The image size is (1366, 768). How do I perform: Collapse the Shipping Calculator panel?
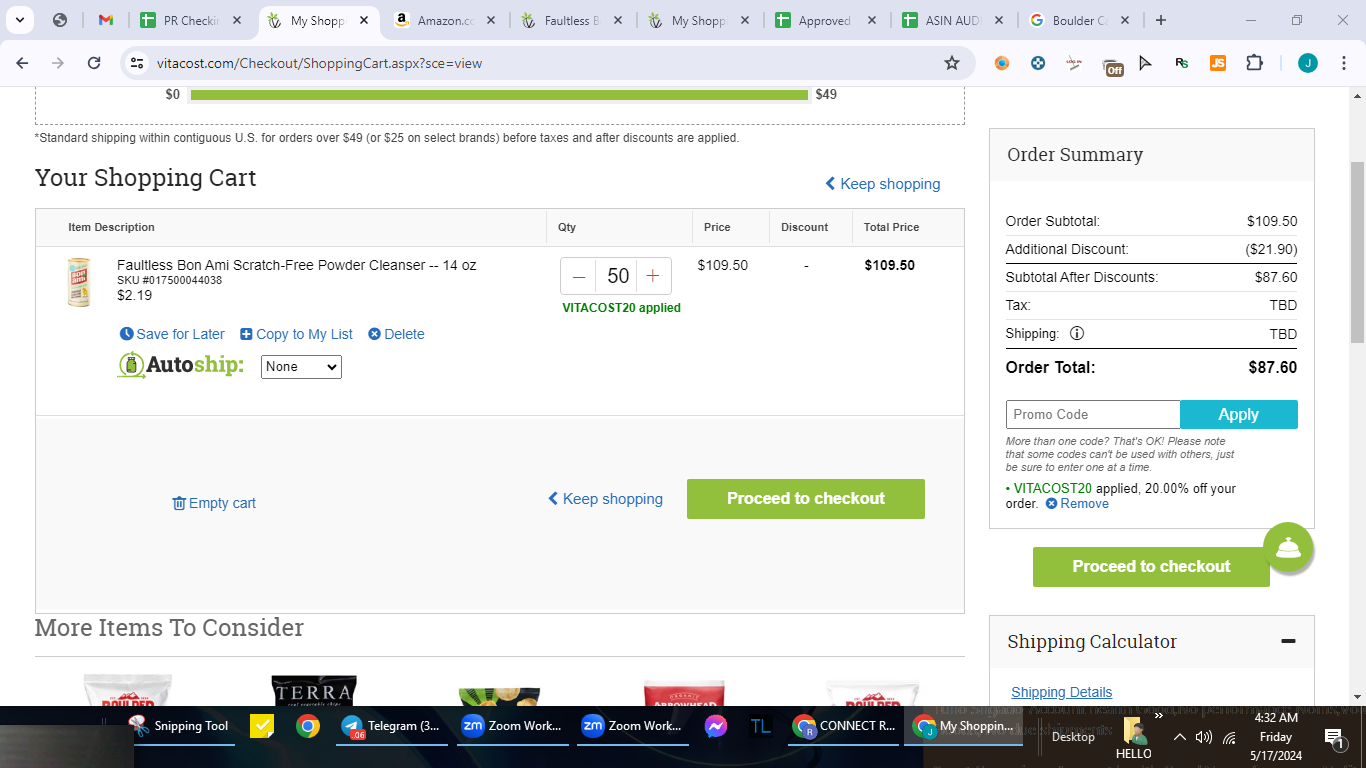click(1288, 641)
